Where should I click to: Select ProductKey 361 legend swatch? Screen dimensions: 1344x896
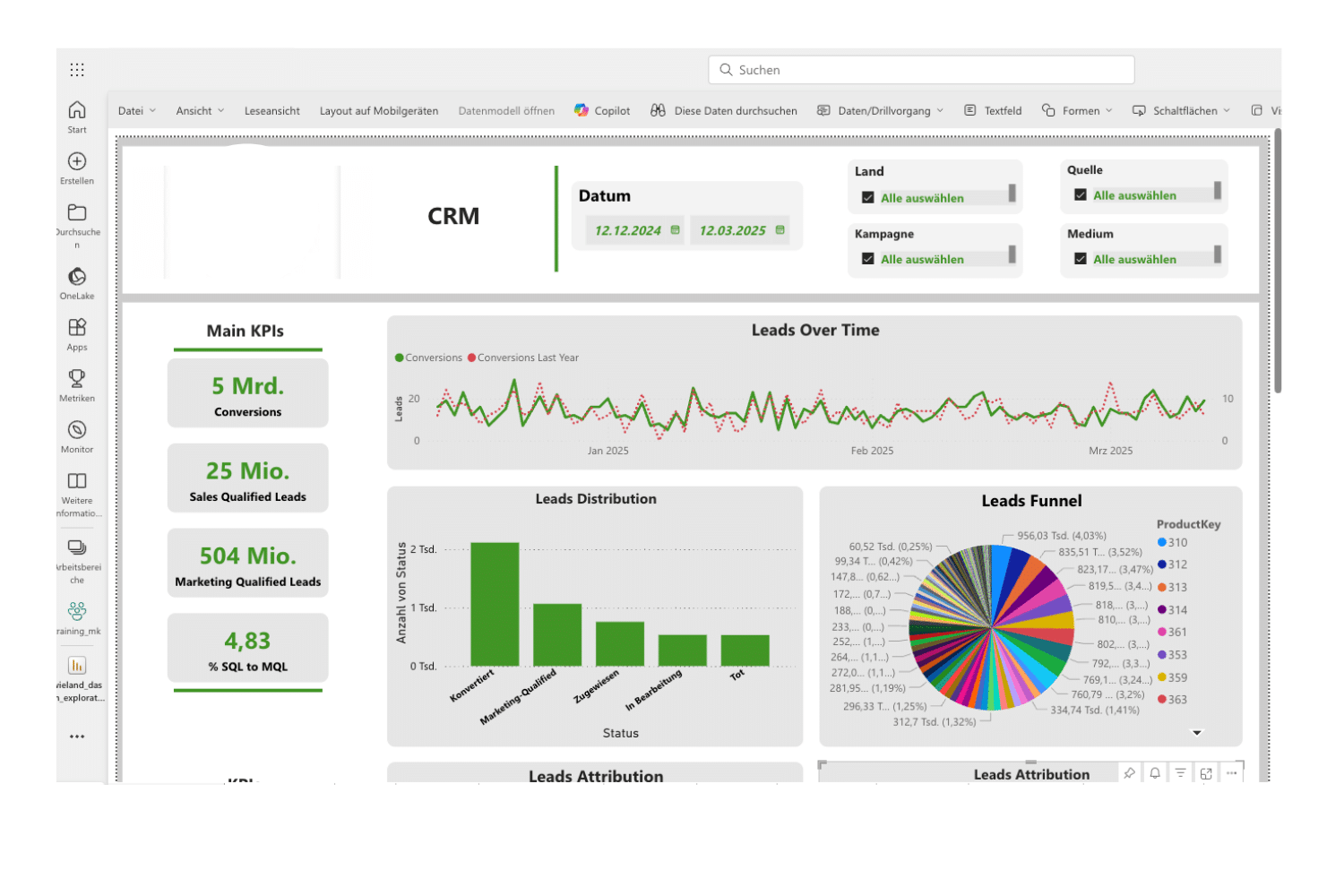1161,632
